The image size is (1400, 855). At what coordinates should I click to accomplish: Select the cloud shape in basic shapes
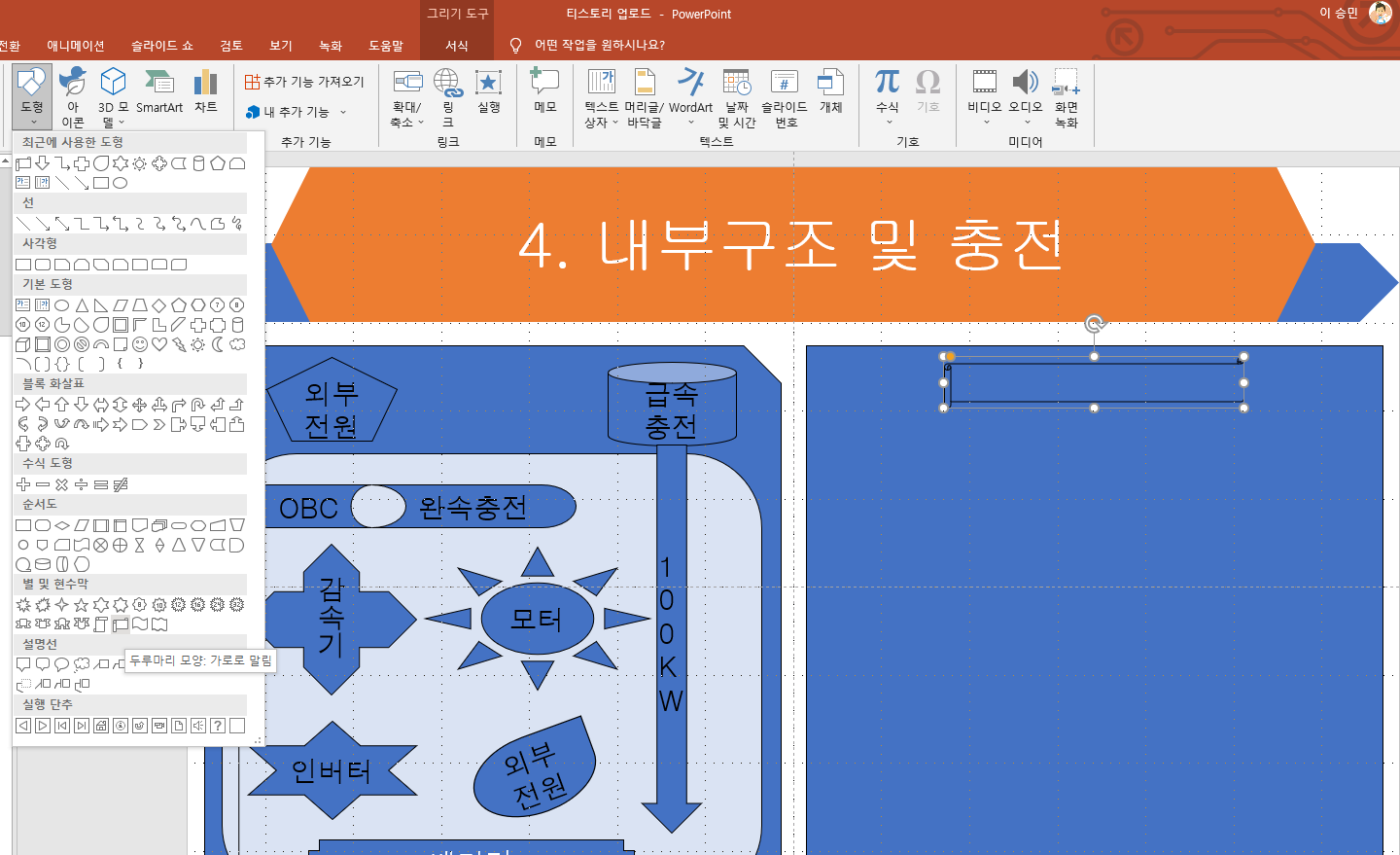tap(237, 344)
